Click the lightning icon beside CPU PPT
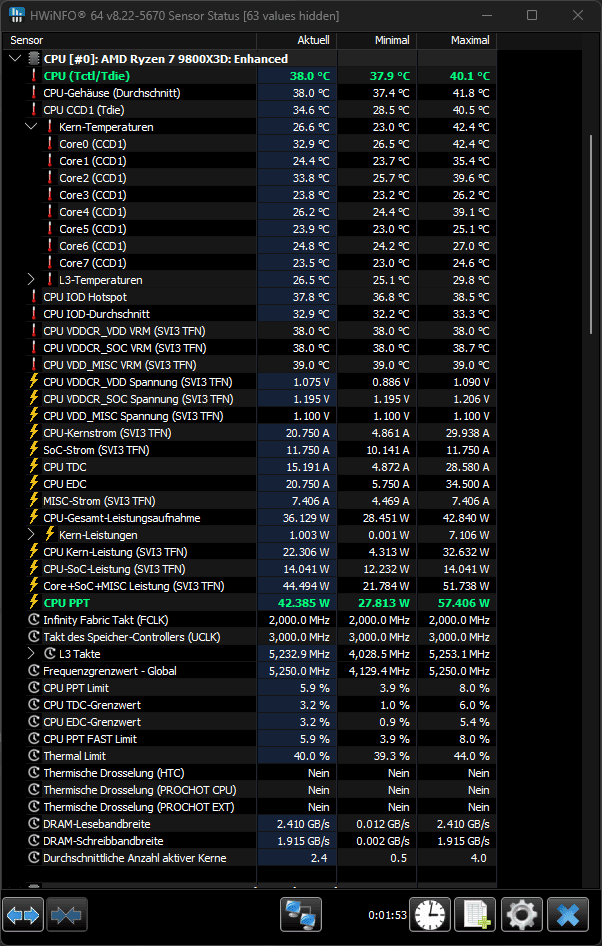Screen dimensions: 602x946 [34, 603]
